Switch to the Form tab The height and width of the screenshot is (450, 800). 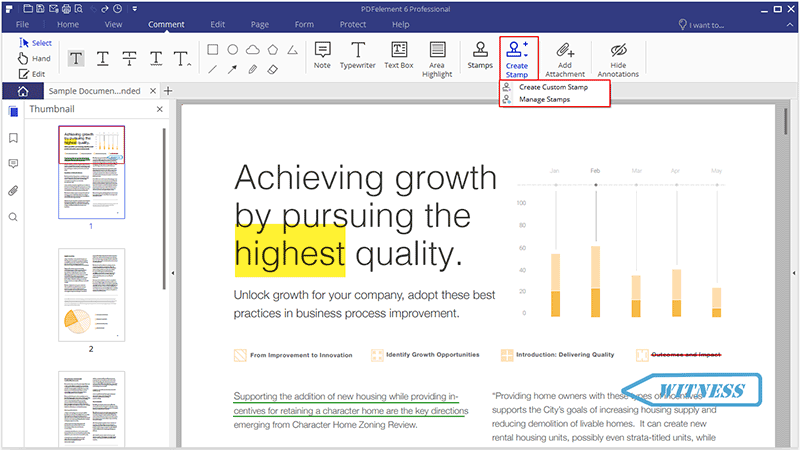(x=304, y=24)
